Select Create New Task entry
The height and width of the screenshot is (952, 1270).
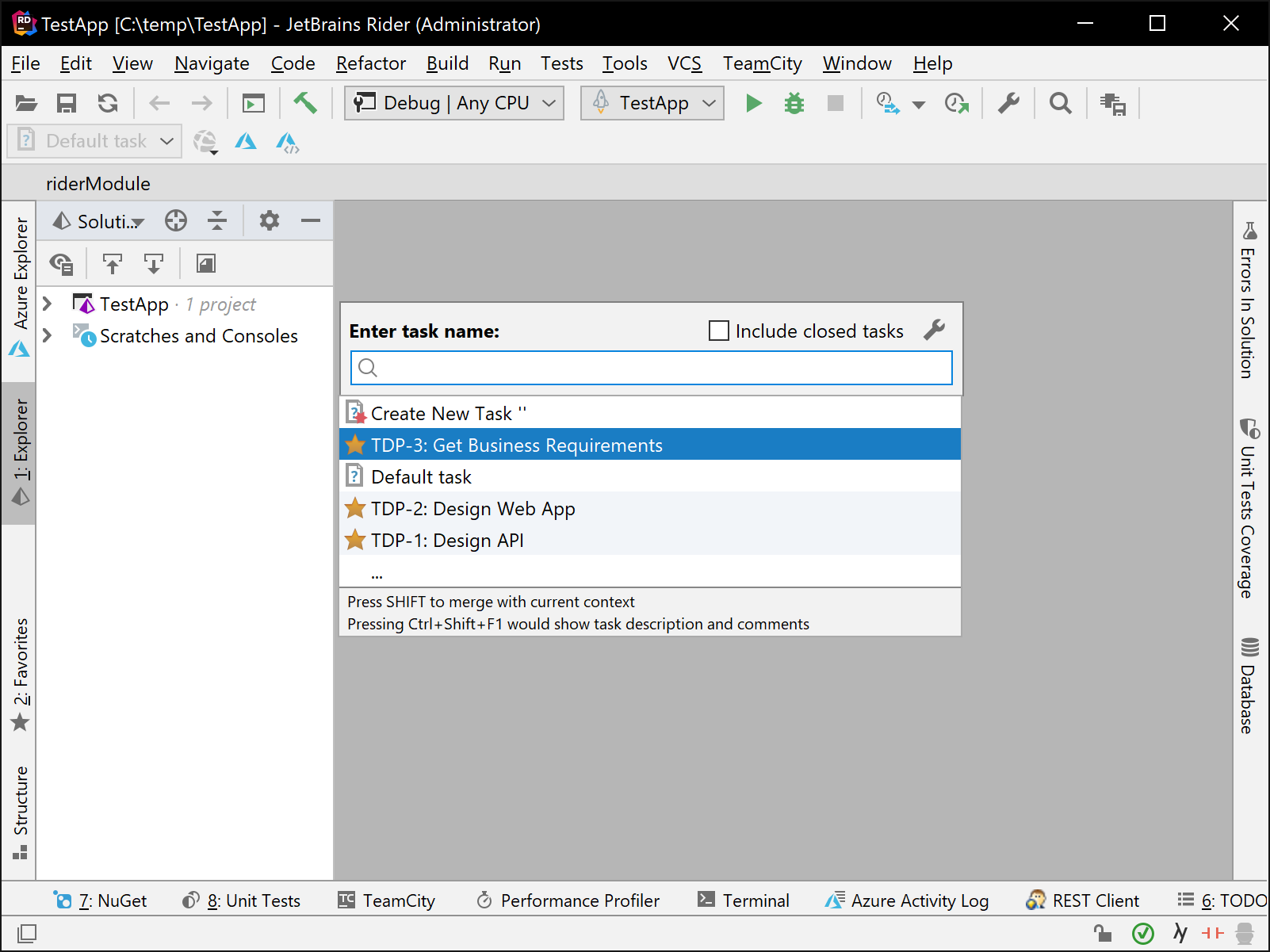click(650, 413)
